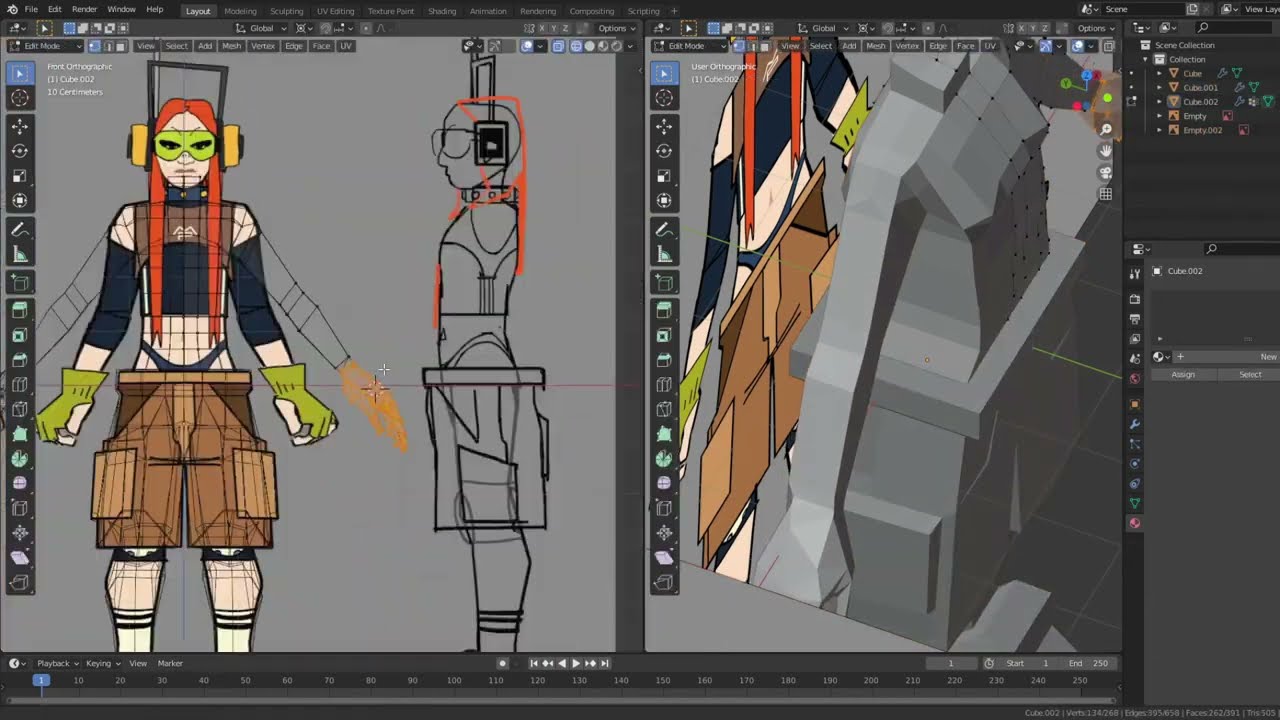
Task: Select the Poly Build tool in the left viewport
Action: (20, 434)
